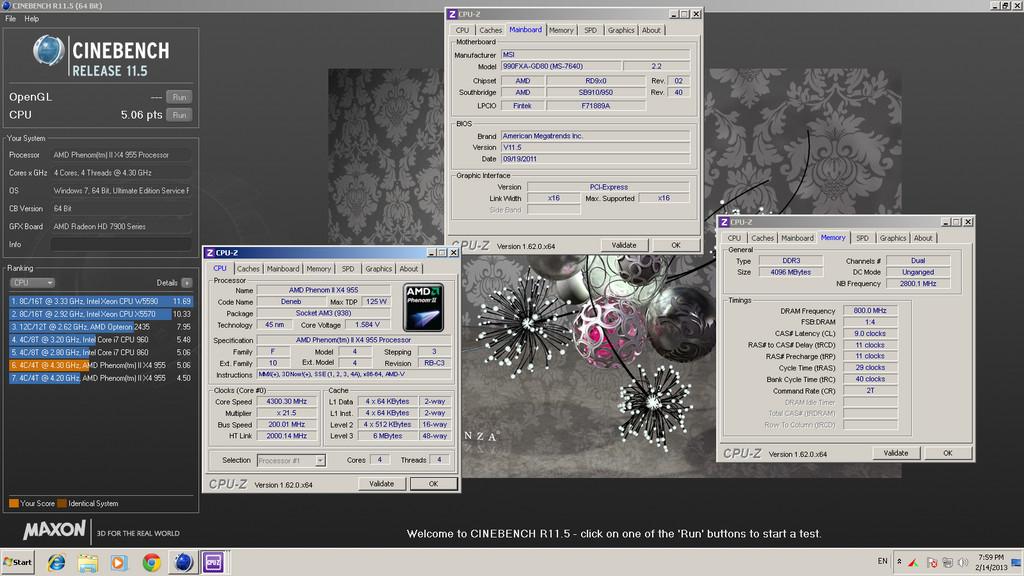The height and width of the screenshot is (576, 1024).
Task: Click the Show desktop button
Action: tap(1017, 562)
